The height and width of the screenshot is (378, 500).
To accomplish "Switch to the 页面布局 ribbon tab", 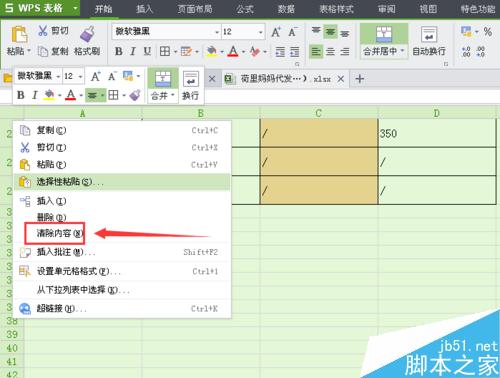I will [195, 9].
